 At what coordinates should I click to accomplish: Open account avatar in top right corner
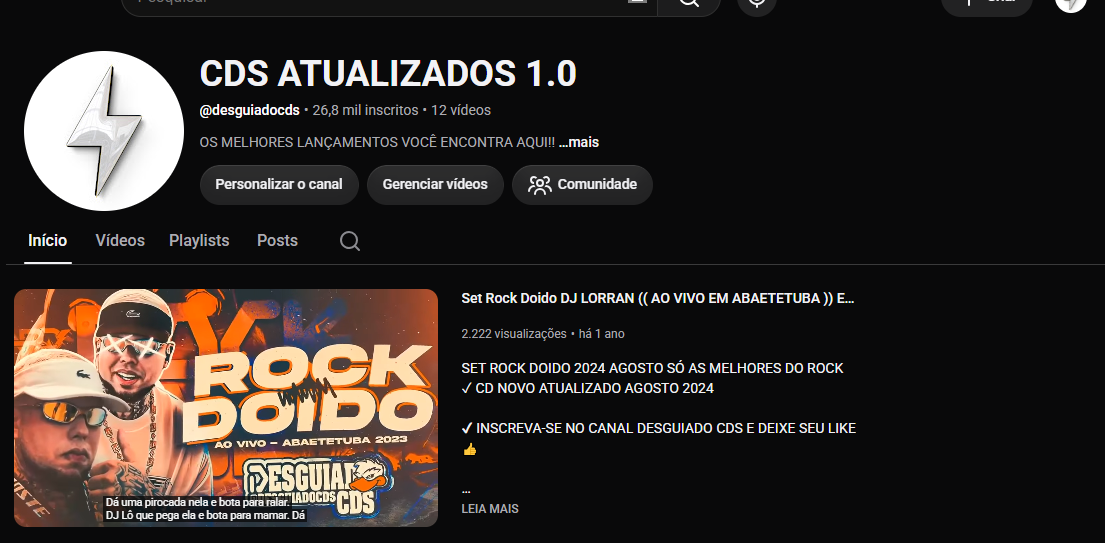click(1070, 4)
